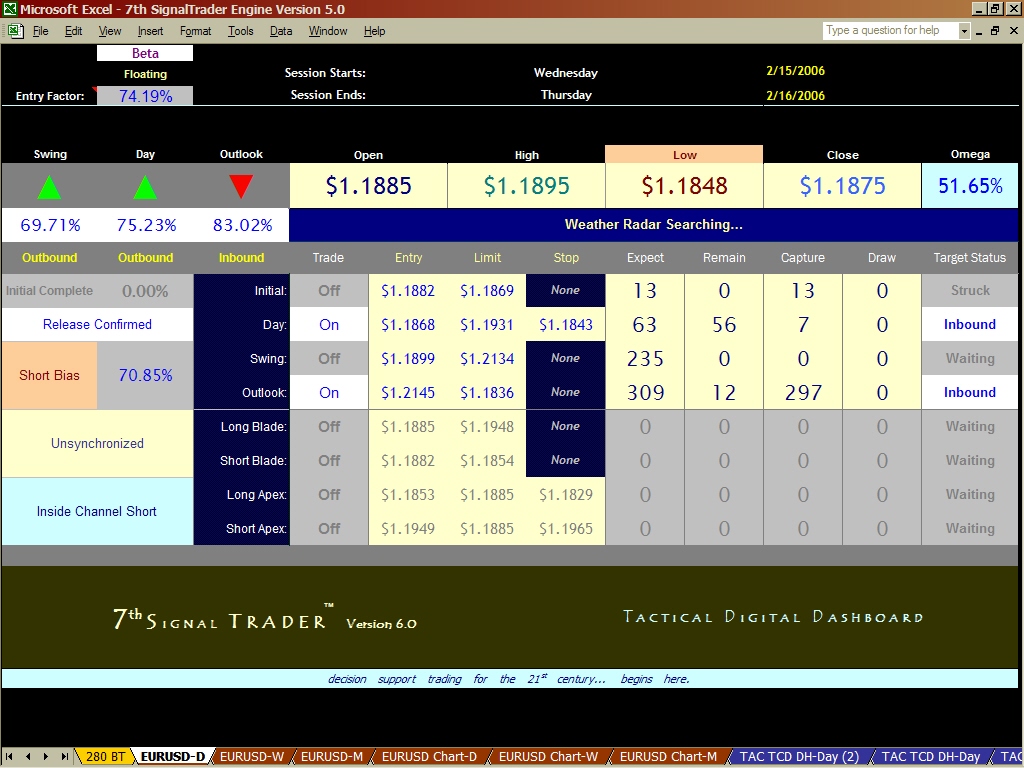Select the Struck target status cell
1024x768 pixels.
970,291
